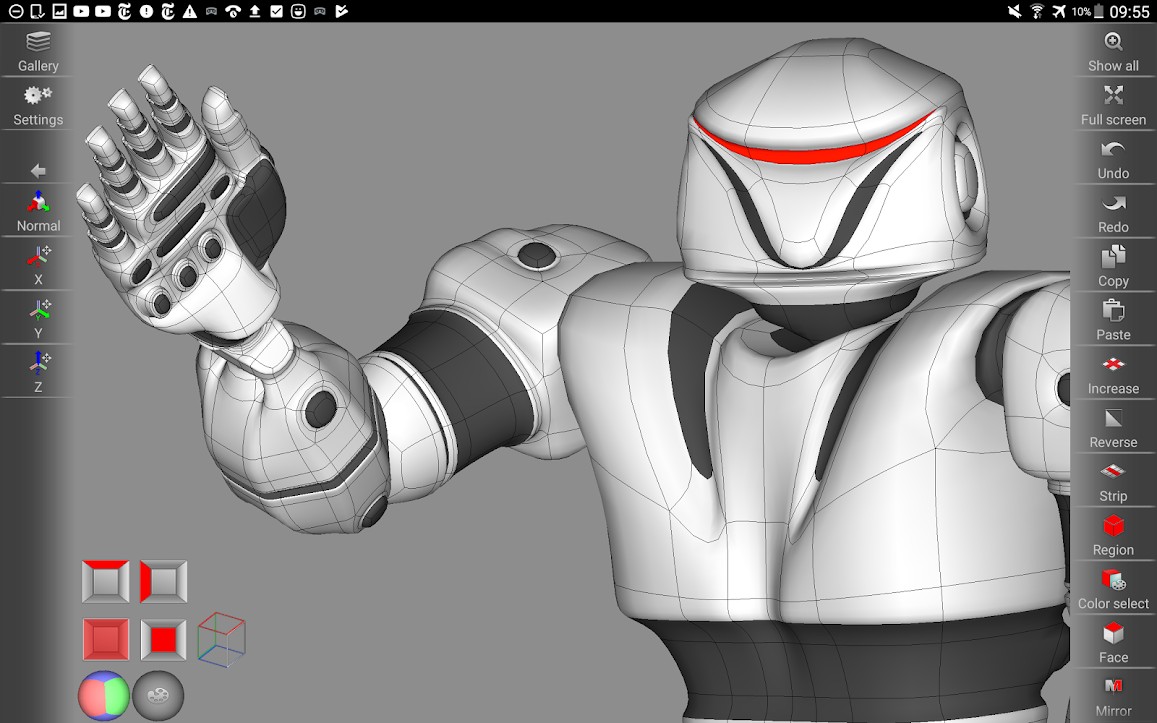1157x723 pixels.
Task: Open the Gallery
Action: pyautogui.click(x=38, y=51)
